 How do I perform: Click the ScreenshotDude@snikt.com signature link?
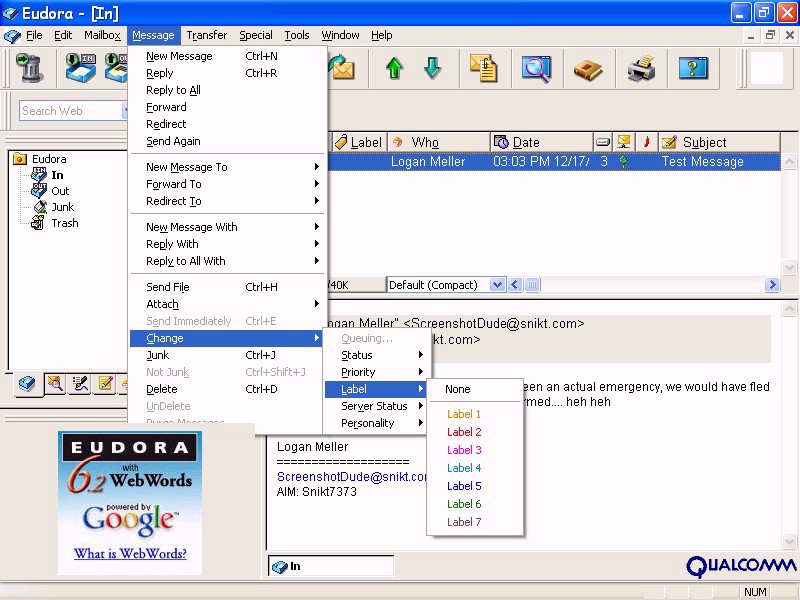click(x=352, y=477)
